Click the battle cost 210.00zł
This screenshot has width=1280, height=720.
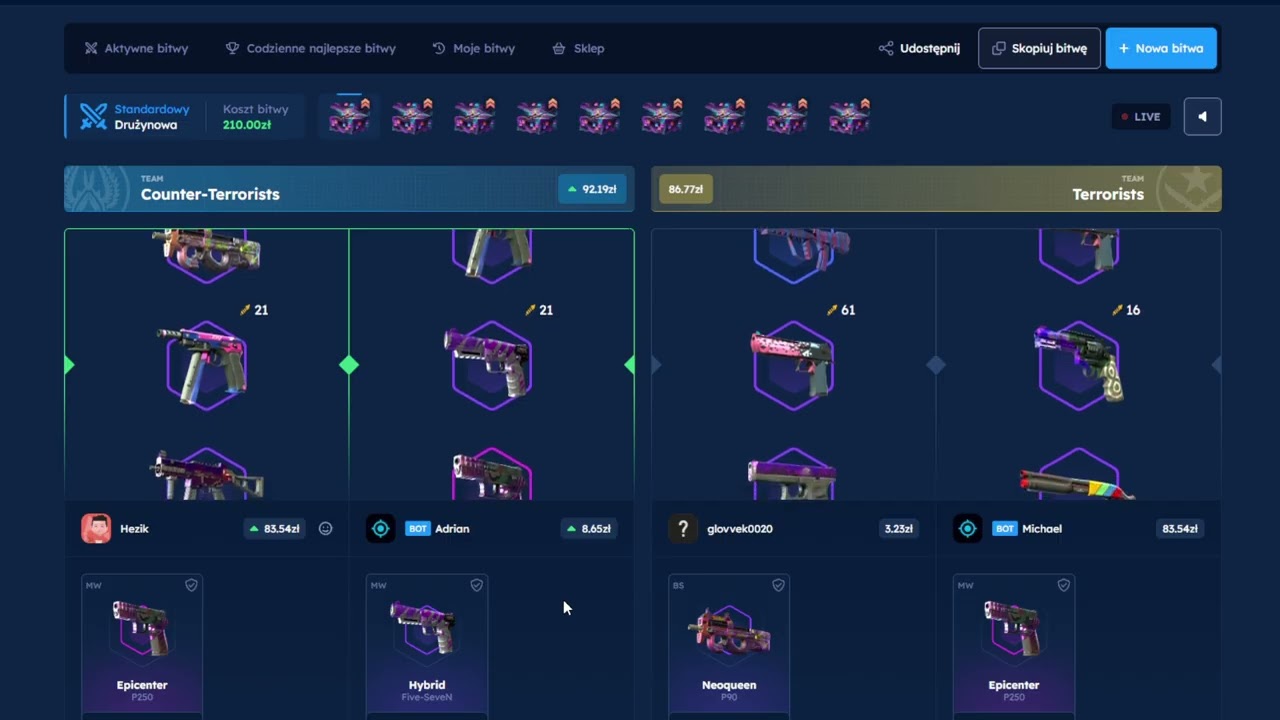point(247,125)
